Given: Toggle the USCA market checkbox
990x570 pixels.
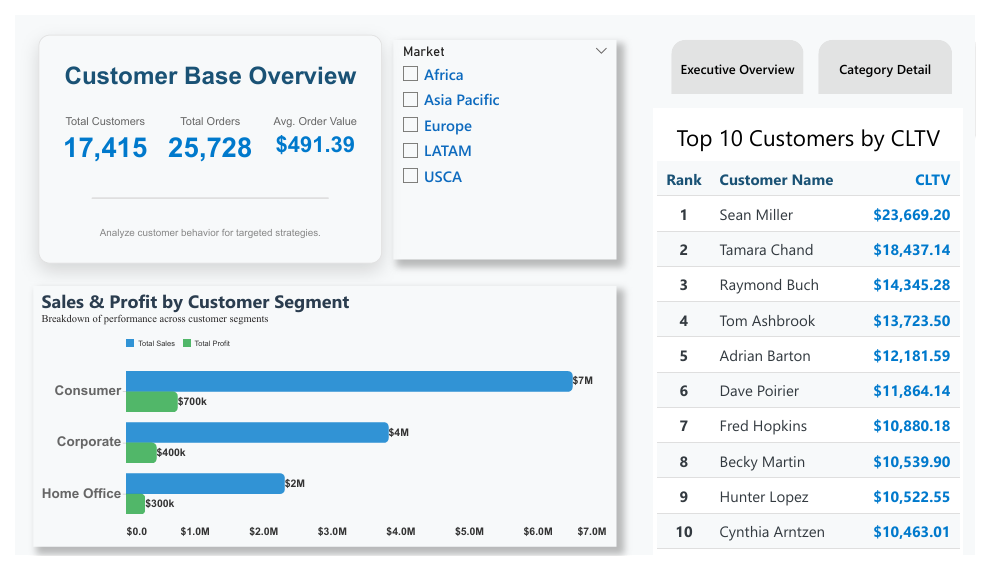Looking at the screenshot, I should coord(410,176).
